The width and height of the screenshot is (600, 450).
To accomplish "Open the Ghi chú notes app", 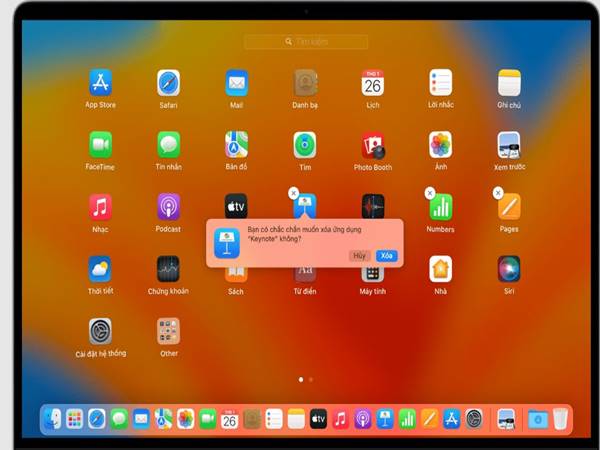I will click(x=509, y=83).
